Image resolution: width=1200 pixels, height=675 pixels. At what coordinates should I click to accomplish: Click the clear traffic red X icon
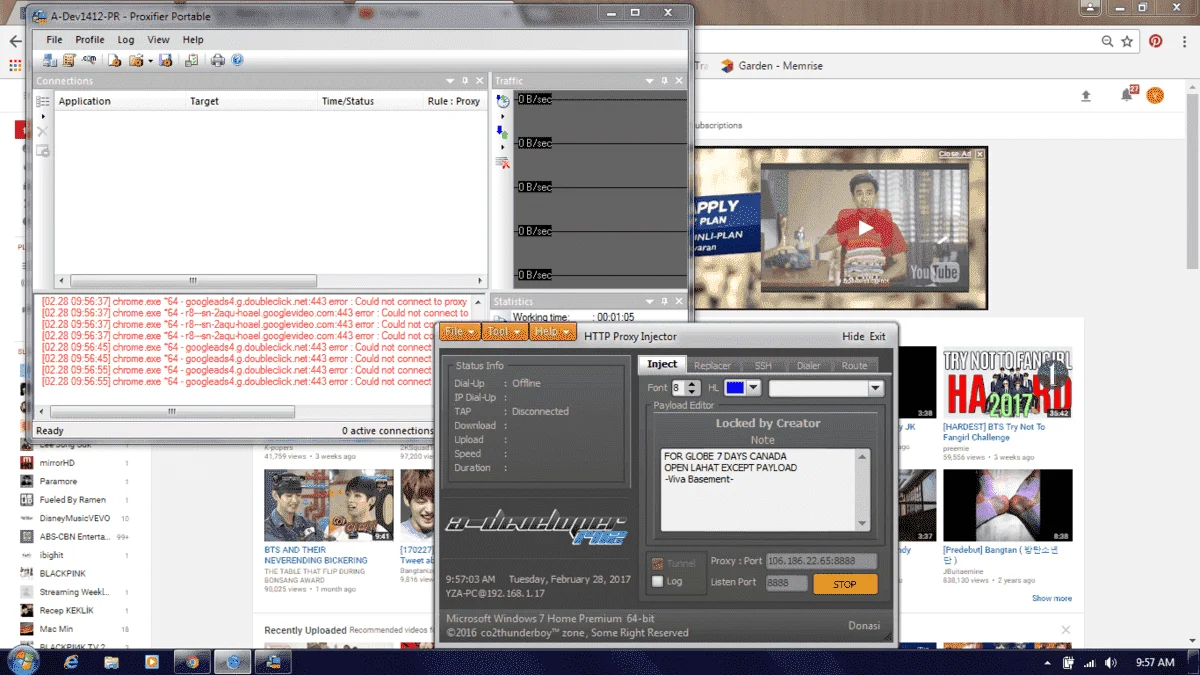pos(504,161)
